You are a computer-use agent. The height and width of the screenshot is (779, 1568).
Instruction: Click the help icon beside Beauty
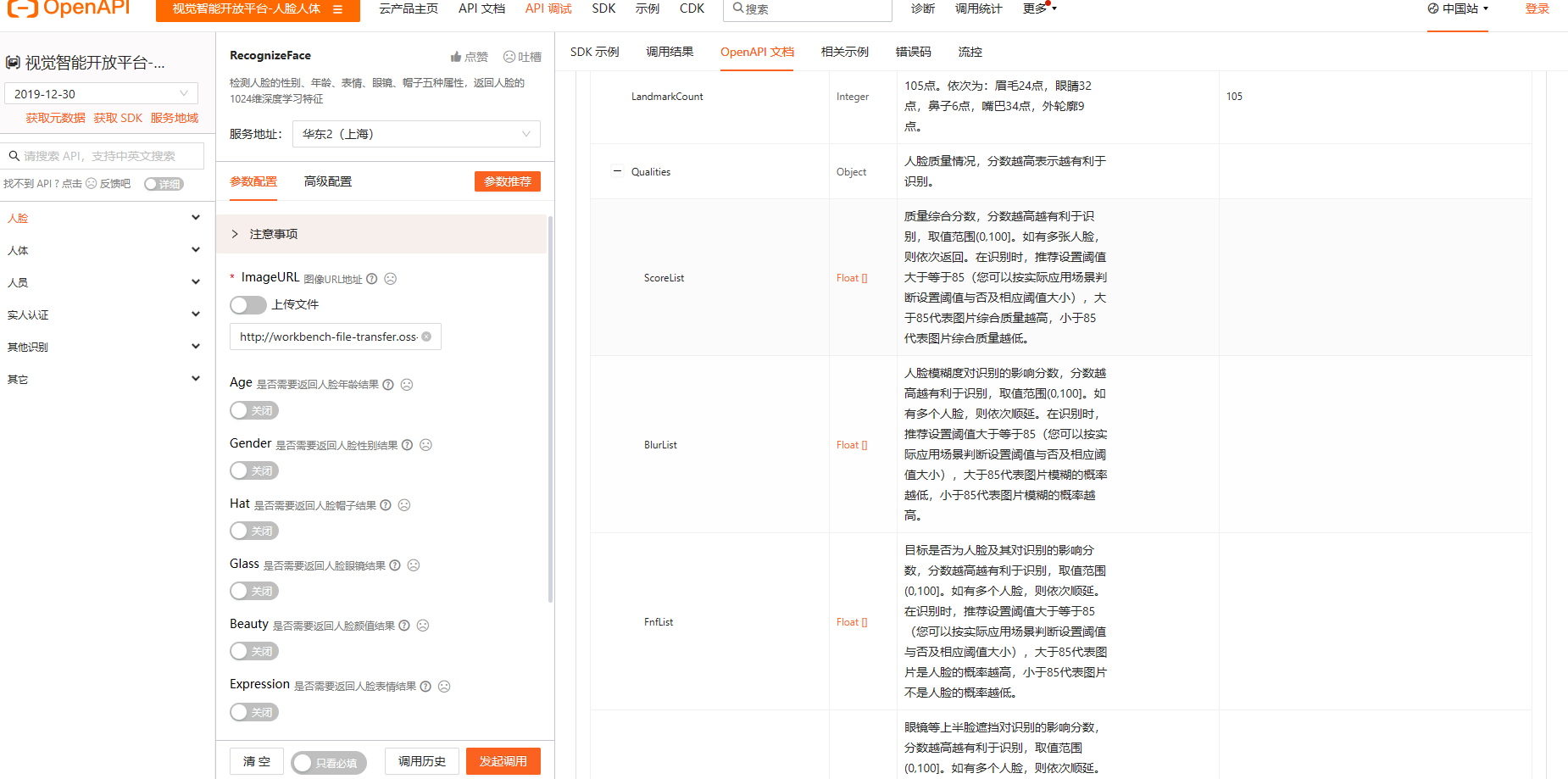point(404,626)
